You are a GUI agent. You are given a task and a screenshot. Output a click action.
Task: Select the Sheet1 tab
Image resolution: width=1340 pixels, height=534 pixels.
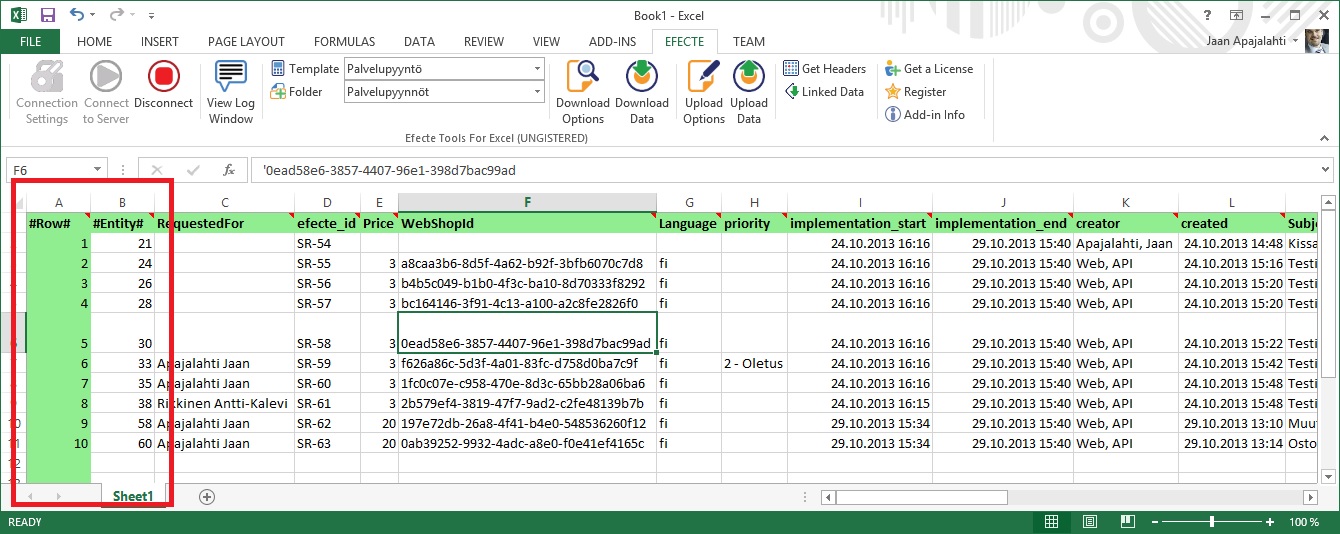(132, 496)
